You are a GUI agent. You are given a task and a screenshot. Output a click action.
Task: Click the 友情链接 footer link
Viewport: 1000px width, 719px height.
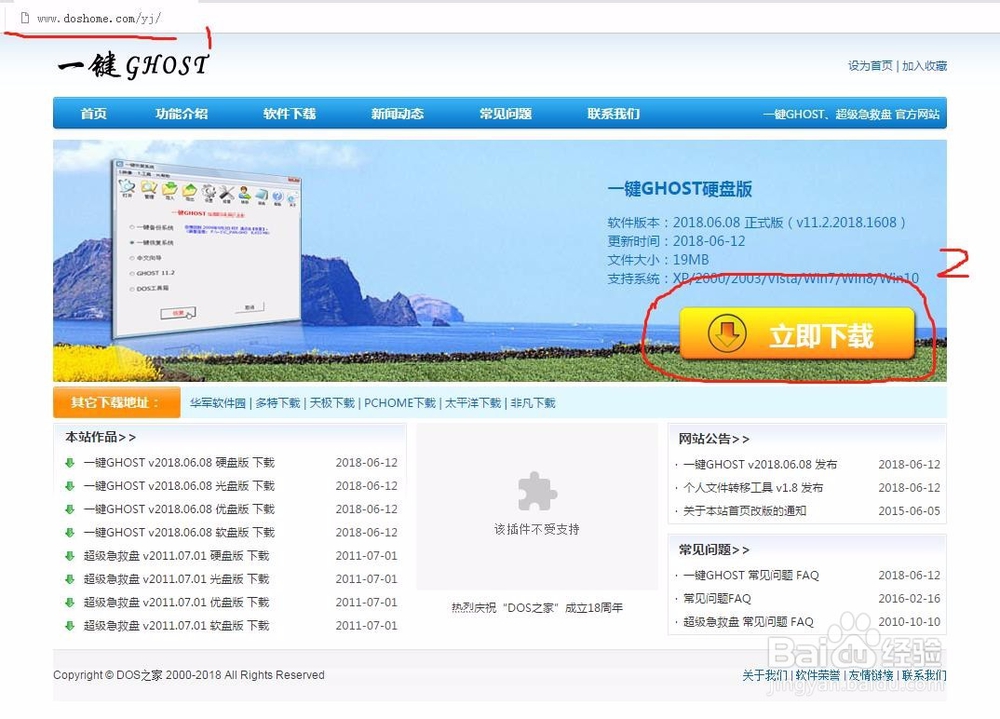click(x=871, y=676)
